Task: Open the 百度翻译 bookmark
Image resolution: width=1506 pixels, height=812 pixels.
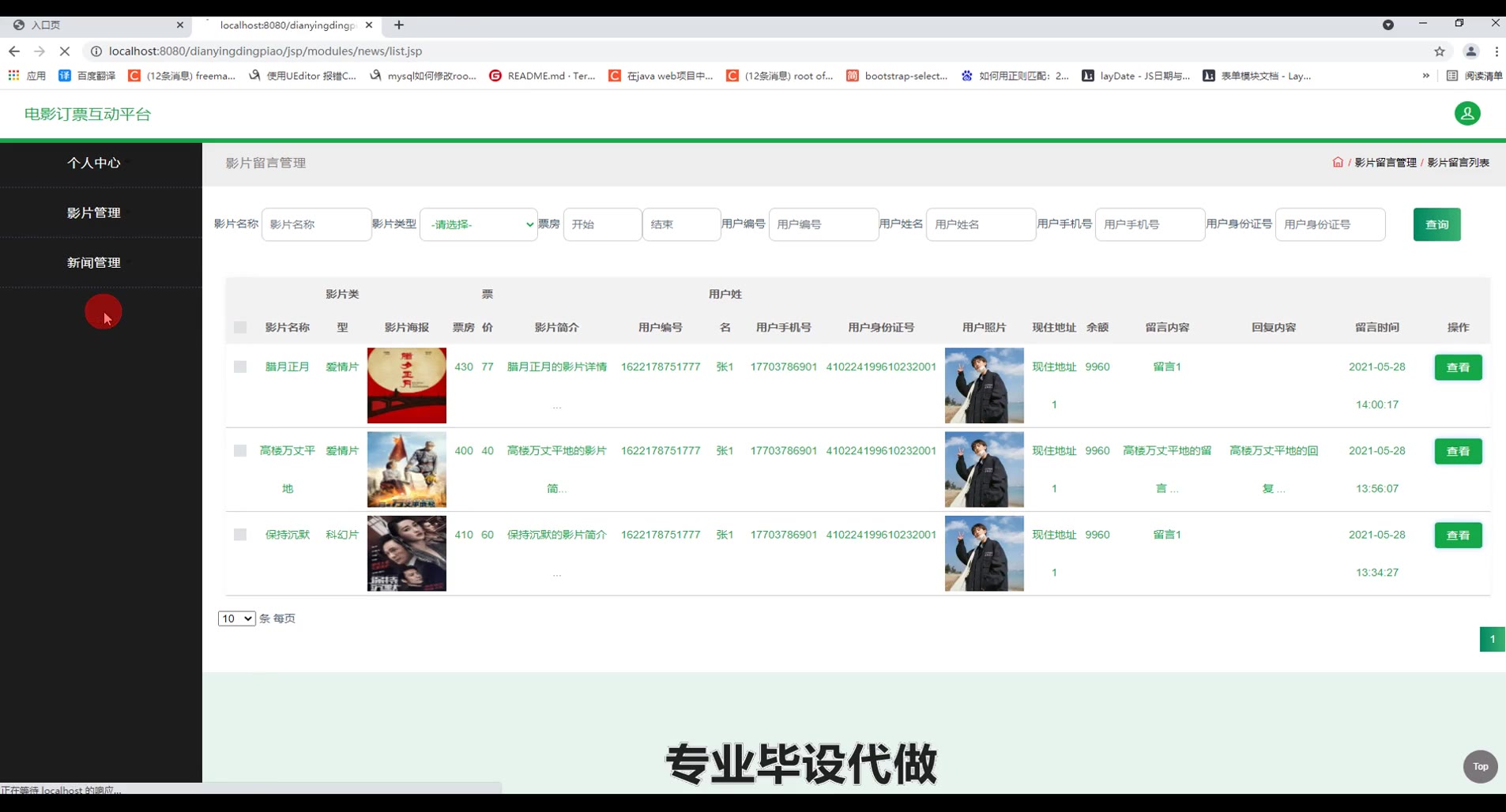Action: click(x=87, y=76)
